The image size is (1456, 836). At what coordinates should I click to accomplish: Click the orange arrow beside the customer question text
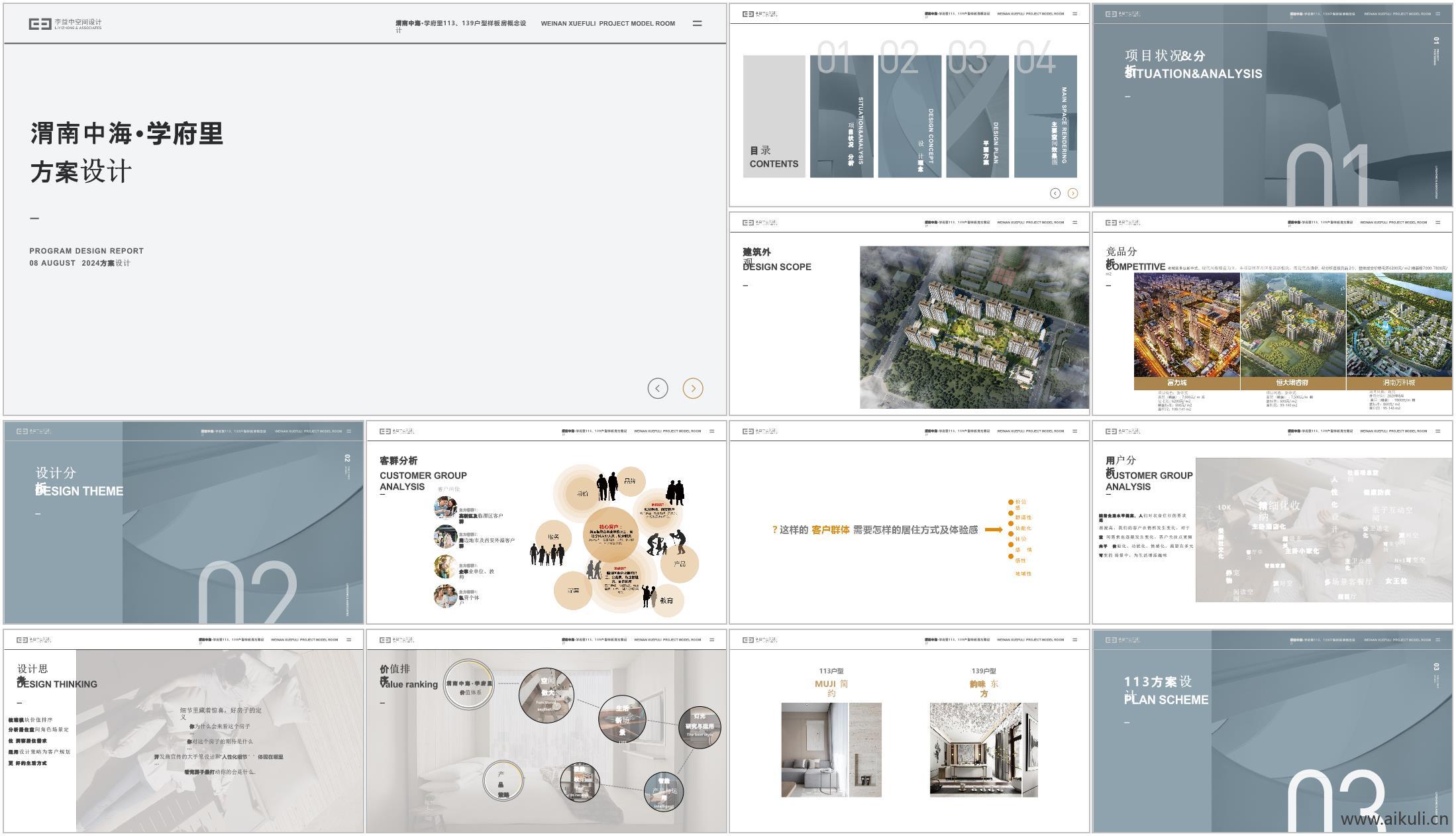(993, 529)
